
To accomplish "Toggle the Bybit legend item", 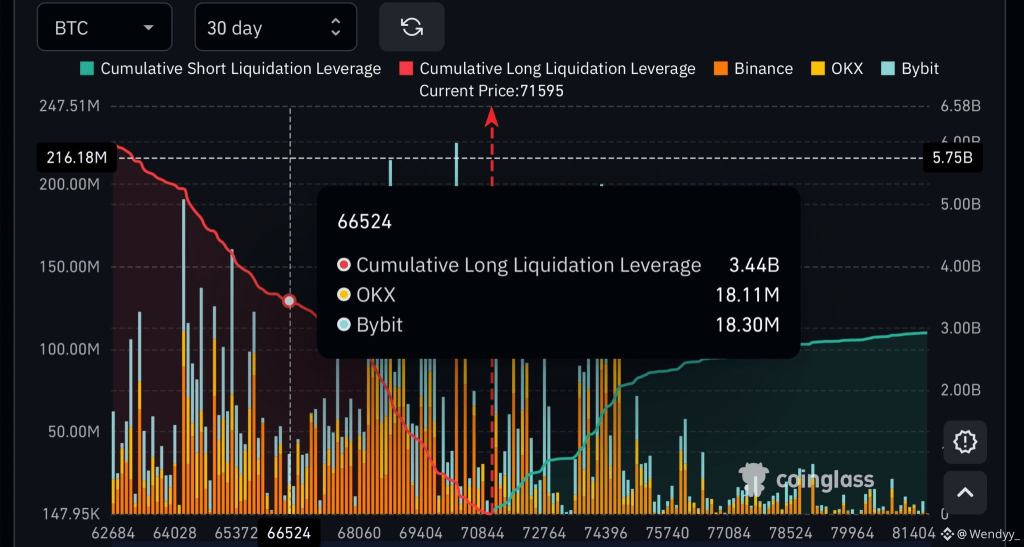I will coord(909,69).
